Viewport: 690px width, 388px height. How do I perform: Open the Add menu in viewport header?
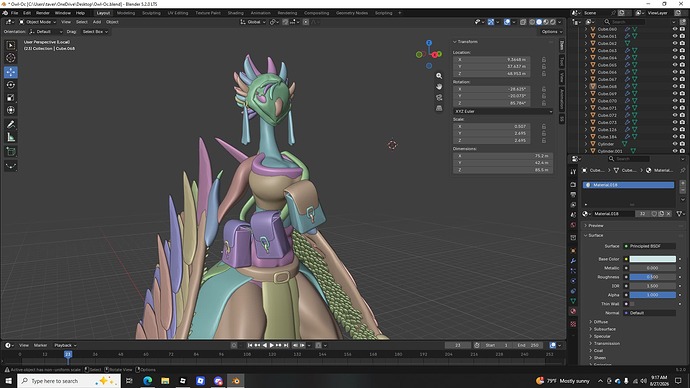point(97,22)
